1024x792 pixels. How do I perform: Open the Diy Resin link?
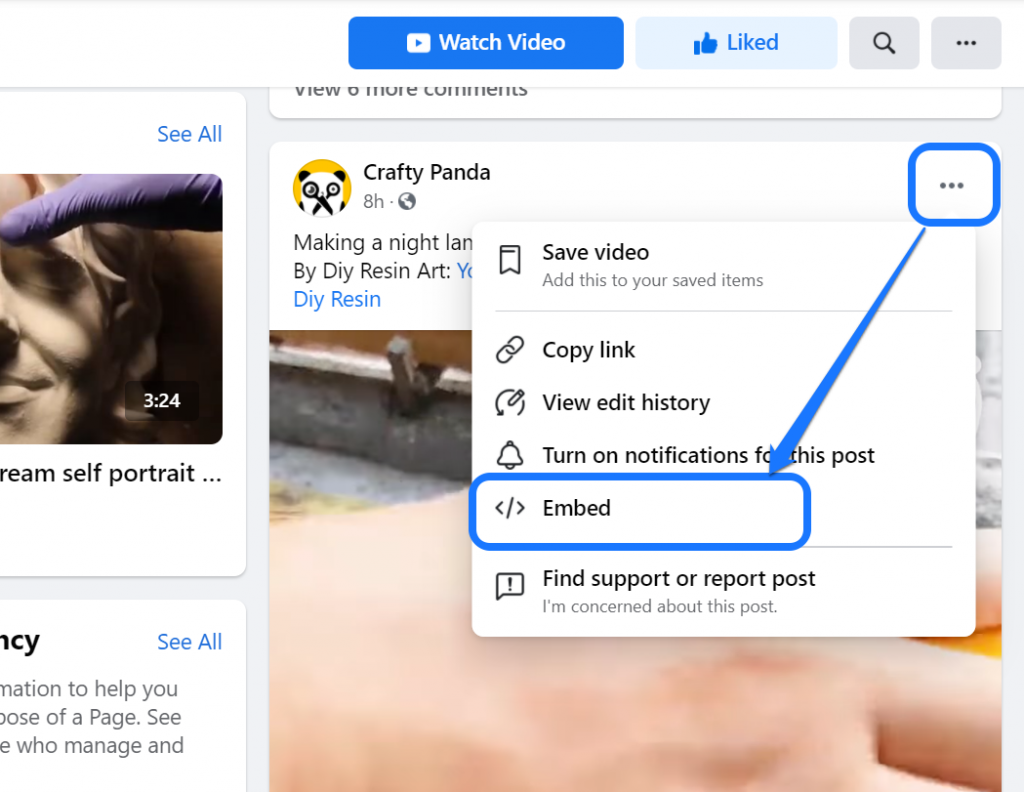(337, 299)
